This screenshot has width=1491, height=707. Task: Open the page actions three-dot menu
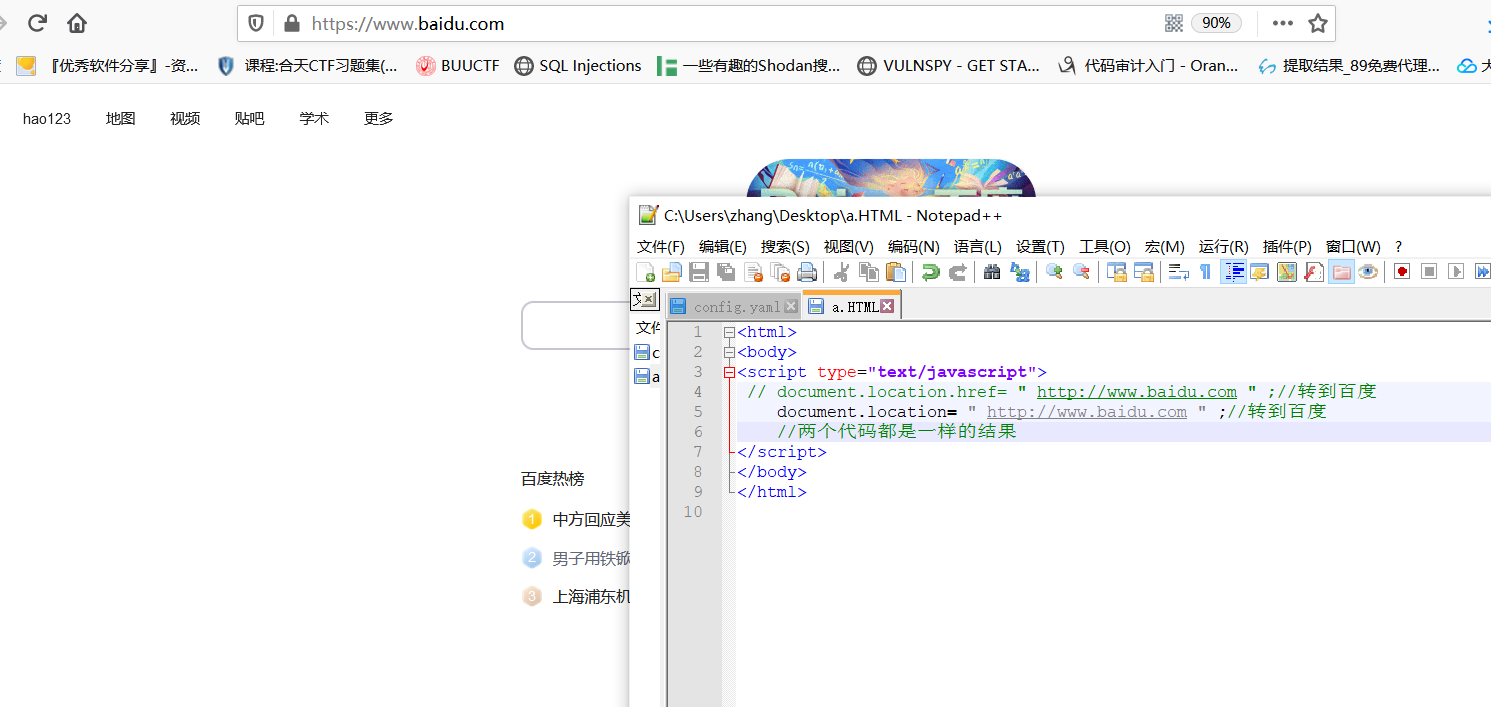1283,23
